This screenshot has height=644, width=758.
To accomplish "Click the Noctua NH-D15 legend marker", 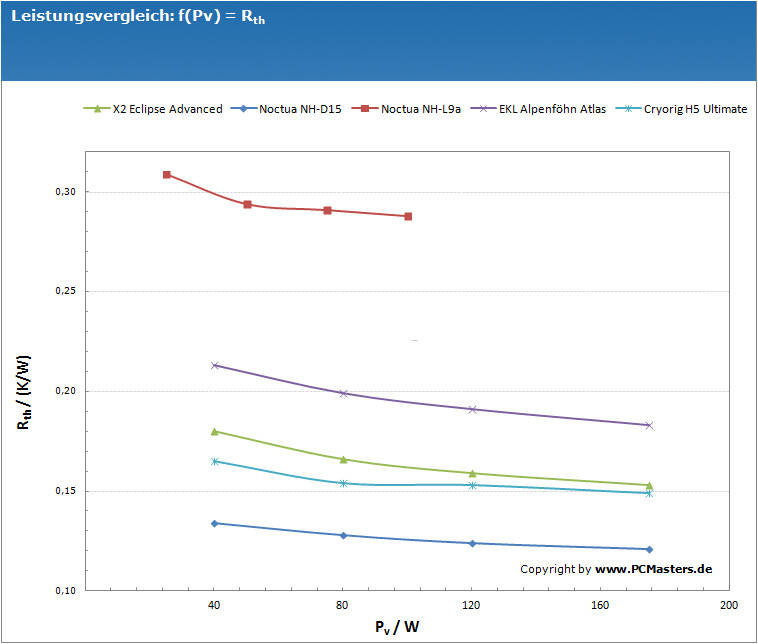I will pos(244,109).
